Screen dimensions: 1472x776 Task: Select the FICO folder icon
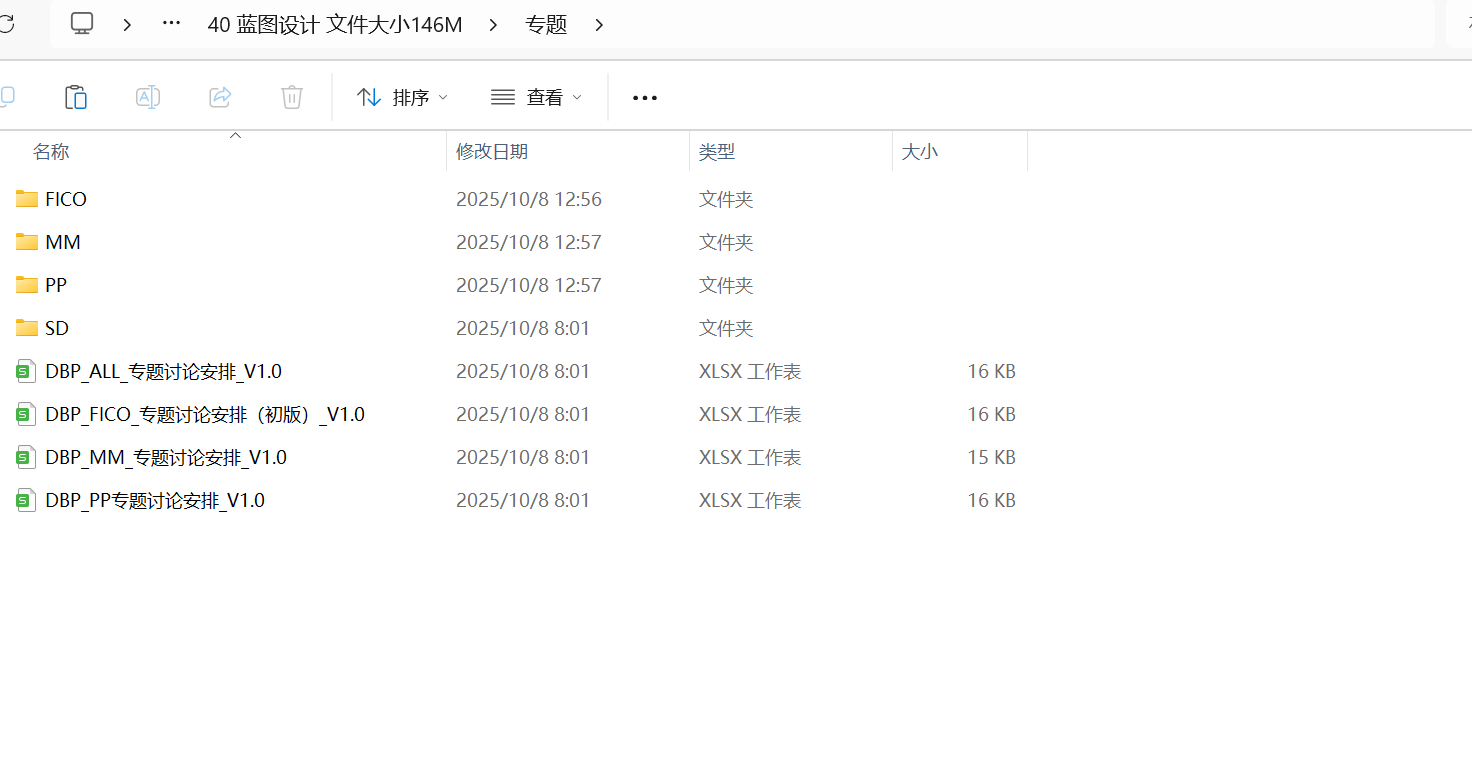pyautogui.click(x=27, y=199)
